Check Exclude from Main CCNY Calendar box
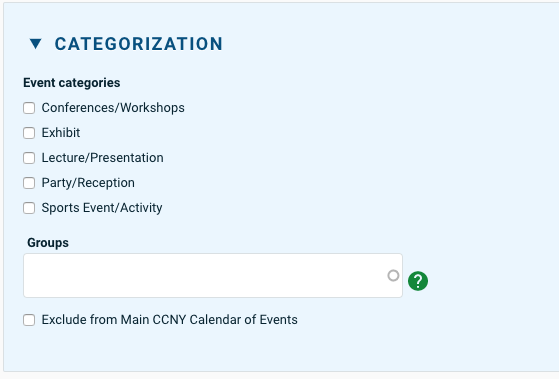This screenshot has height=379, width=559. [x=29, y=319]
